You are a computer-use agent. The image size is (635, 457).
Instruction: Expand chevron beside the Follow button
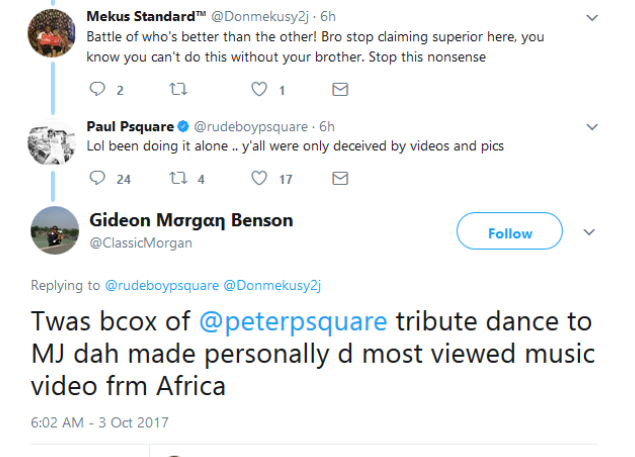coord(589,233)
